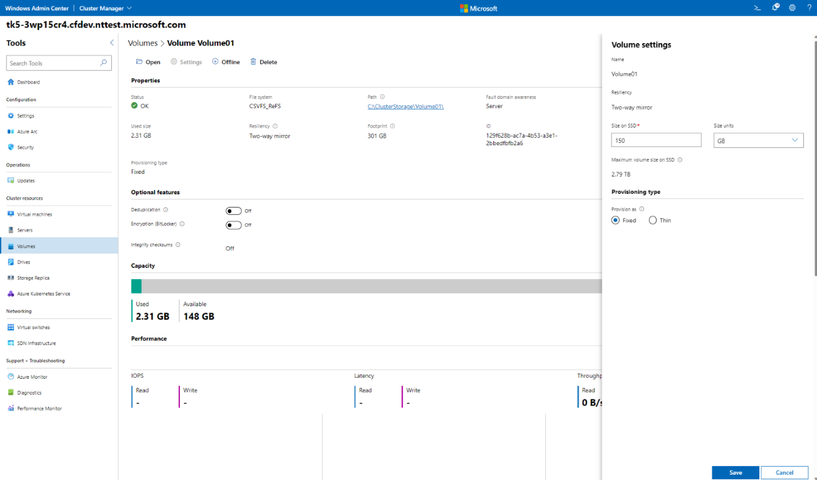817x480 pixels.
Task: Toggle Encryption (BitLocker) switch
Action: point(233,225)
